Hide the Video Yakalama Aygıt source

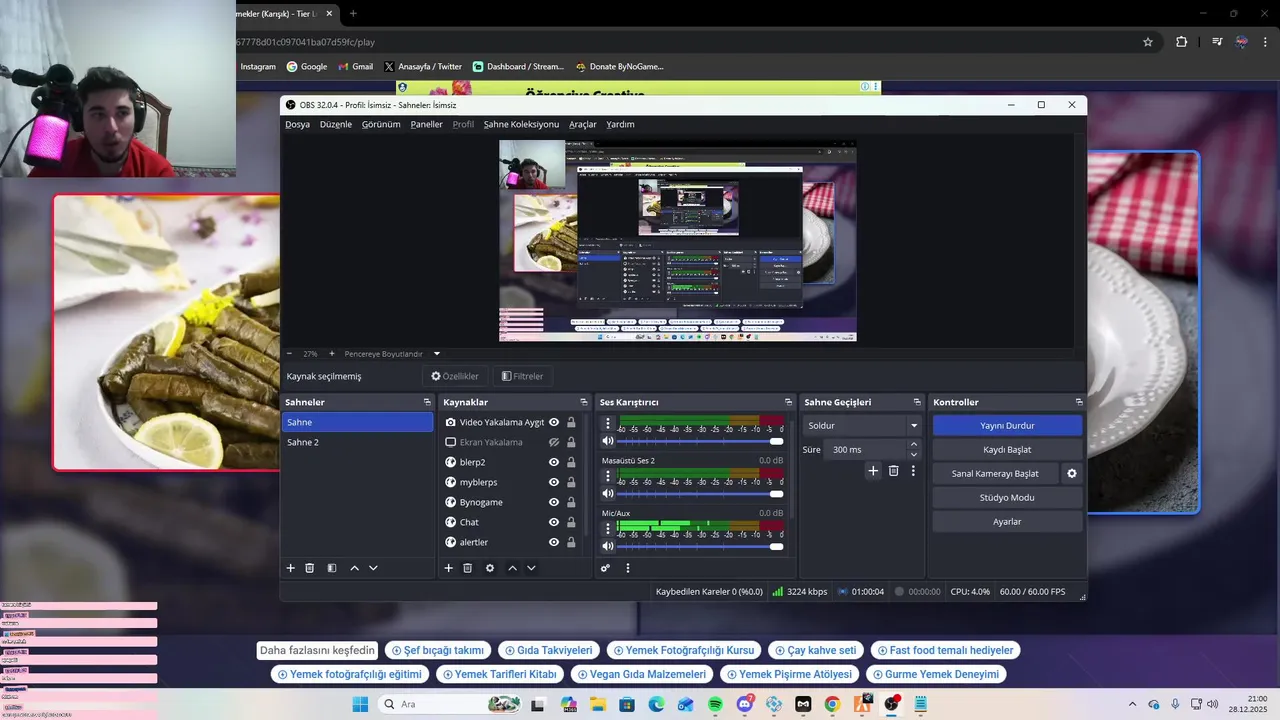point(554,422)
